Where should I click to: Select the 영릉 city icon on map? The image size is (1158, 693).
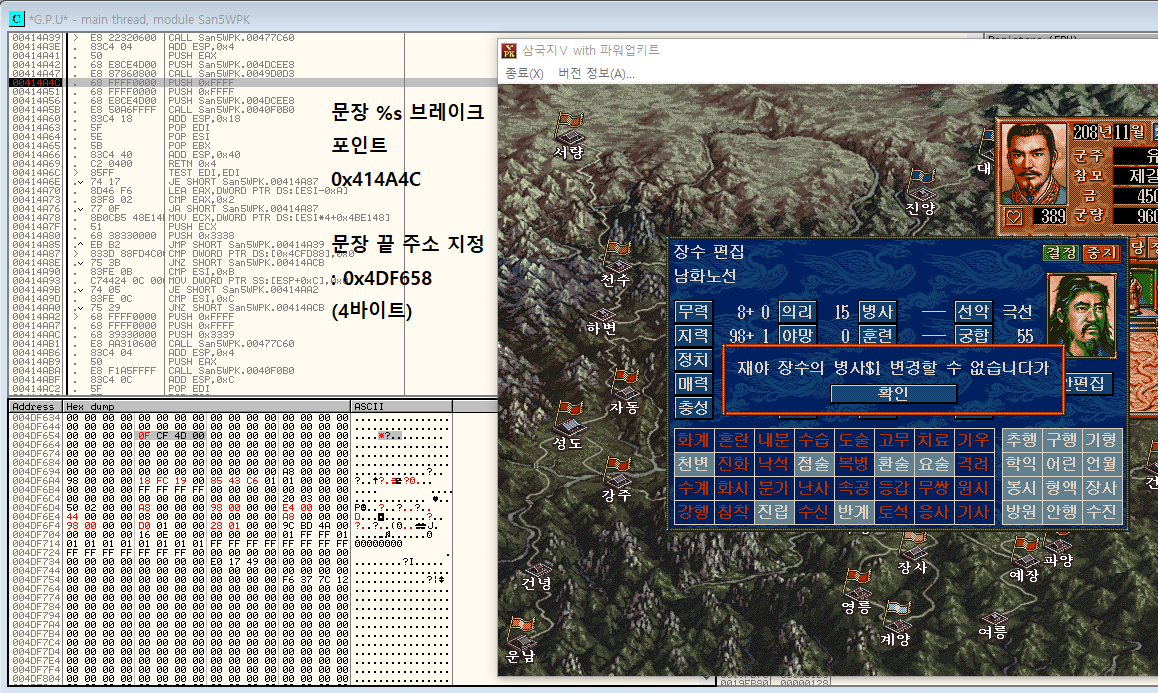click(857, 585)
